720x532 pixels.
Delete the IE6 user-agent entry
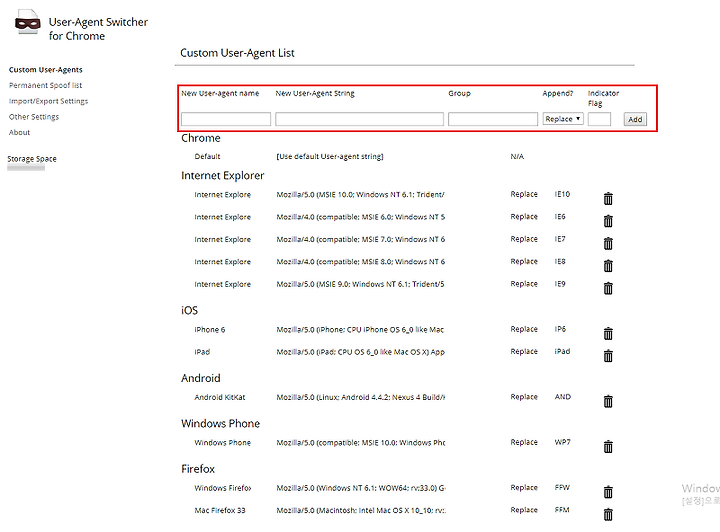pyautogui.click(x=608, y=221)
